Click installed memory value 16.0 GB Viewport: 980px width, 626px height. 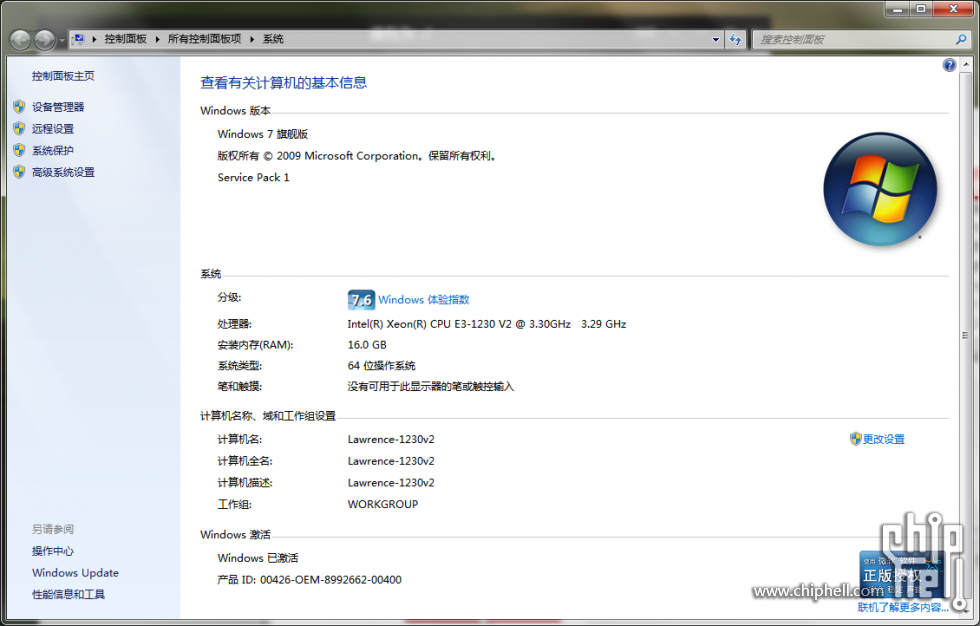pyautogui.click(x=367, y=345)
